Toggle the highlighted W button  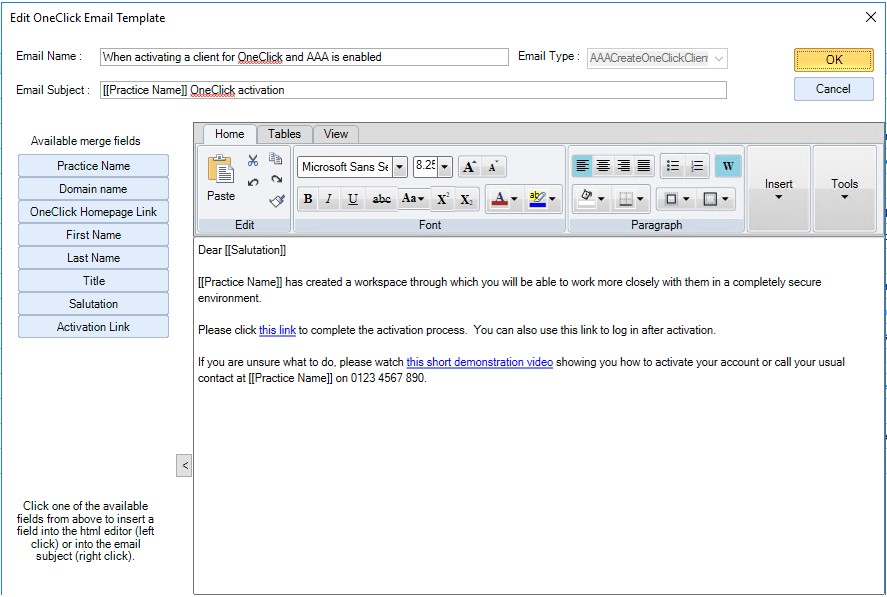point(727,166)
